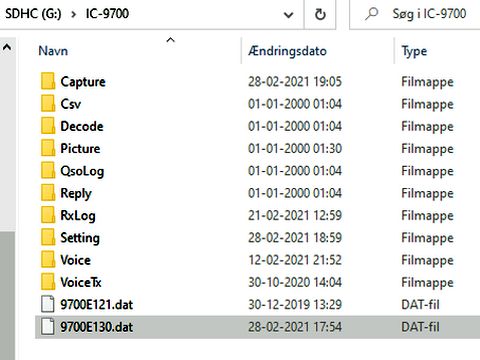
Task: Refresh the IC-9700 folder view
Action: pyautogui.click(x=320, y=14)
